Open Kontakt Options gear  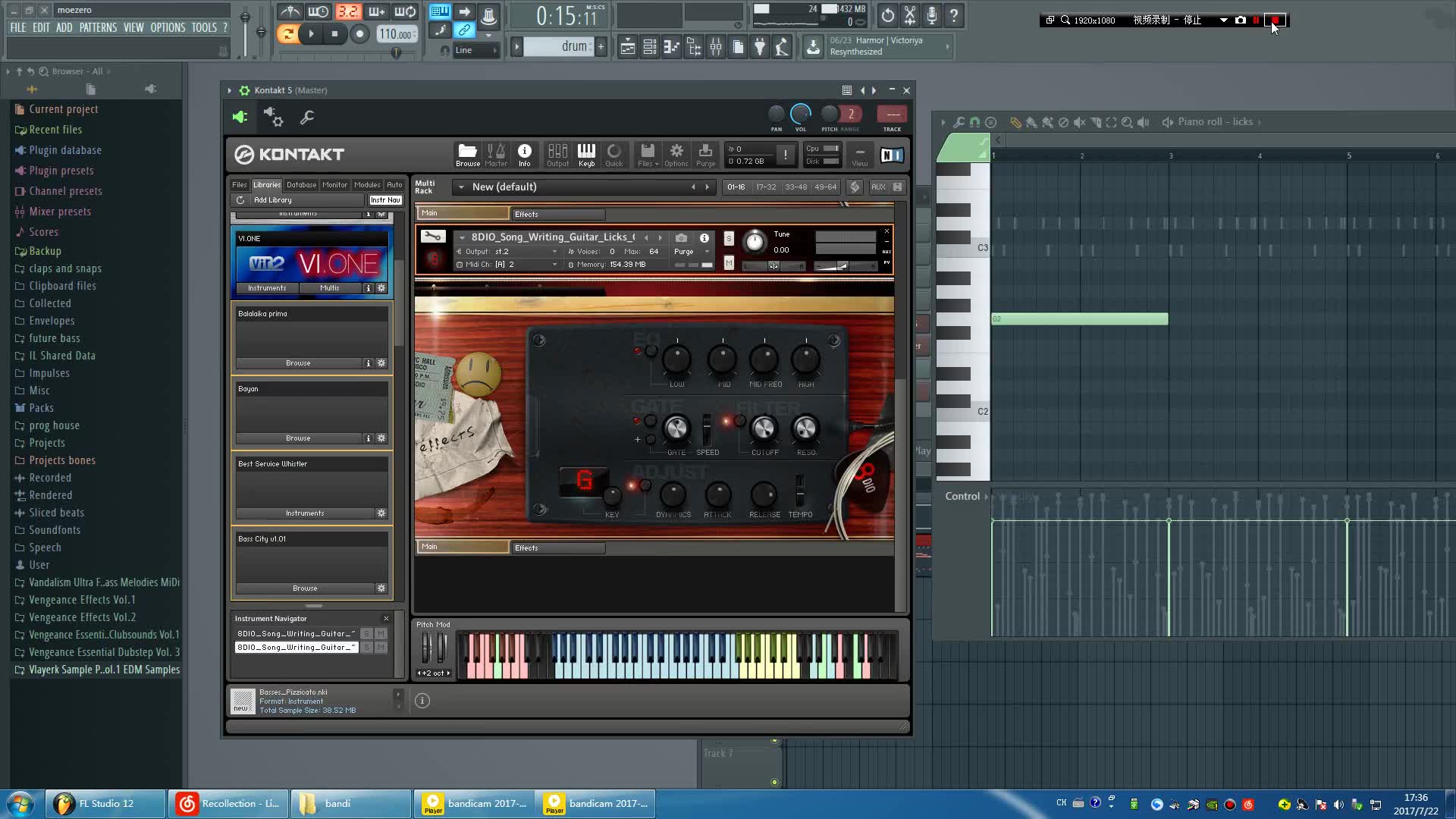coord(676,155)
